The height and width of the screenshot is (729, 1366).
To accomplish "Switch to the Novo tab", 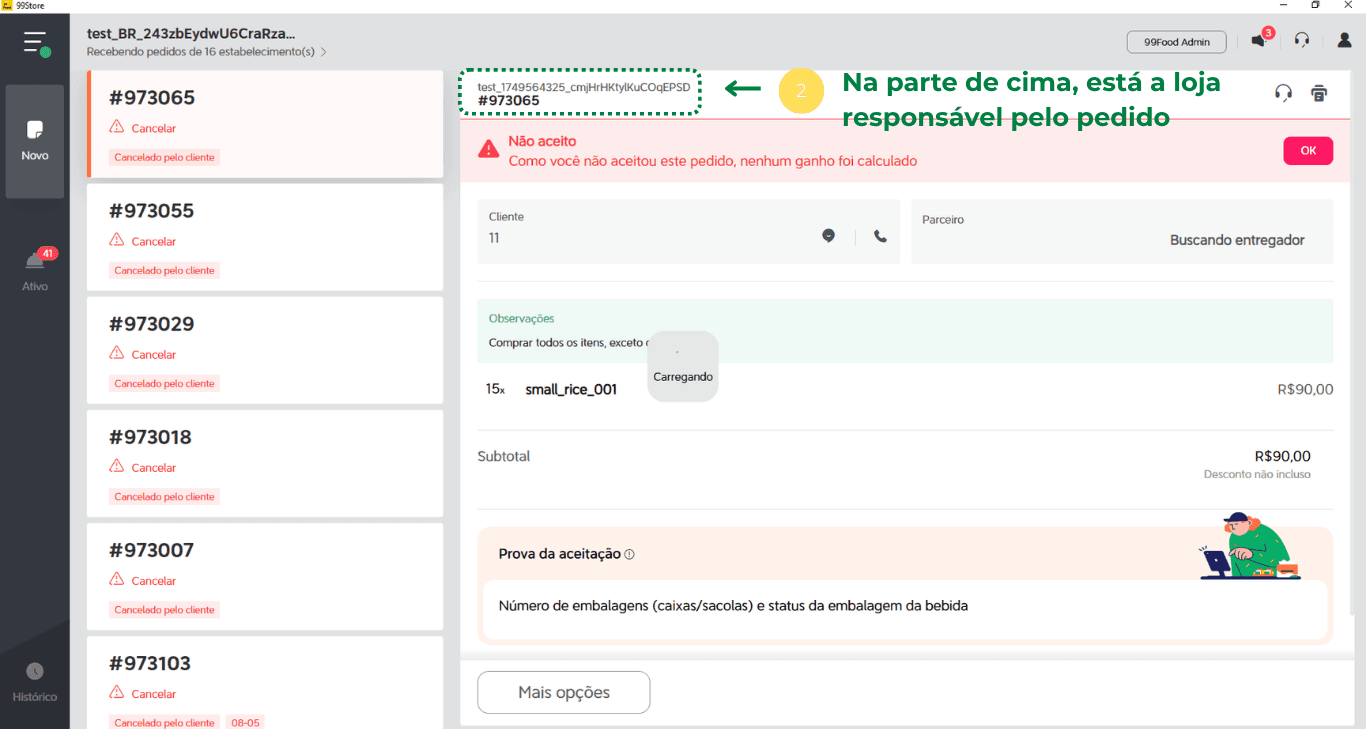I will (35, 141).
